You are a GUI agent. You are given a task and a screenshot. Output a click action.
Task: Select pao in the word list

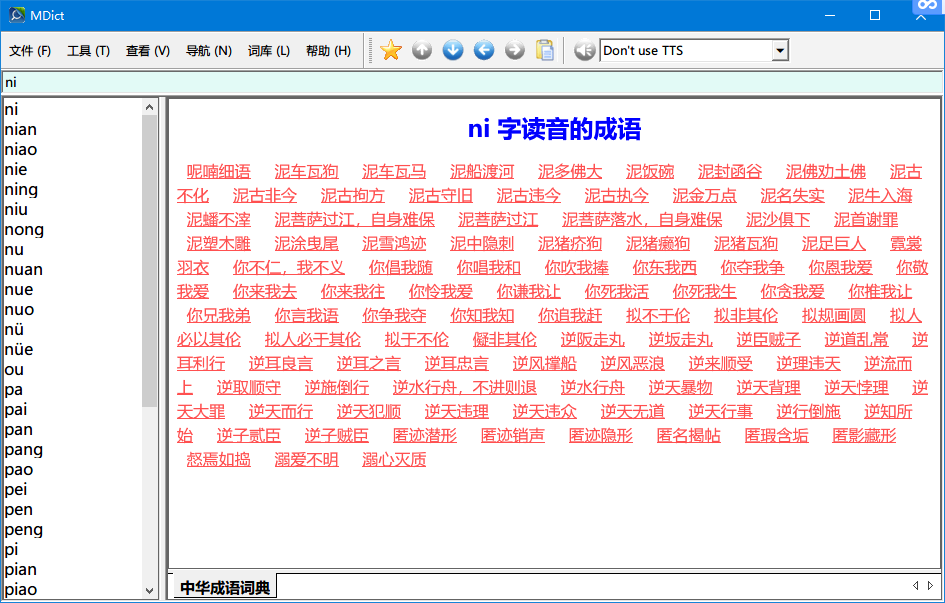(19, 469)
